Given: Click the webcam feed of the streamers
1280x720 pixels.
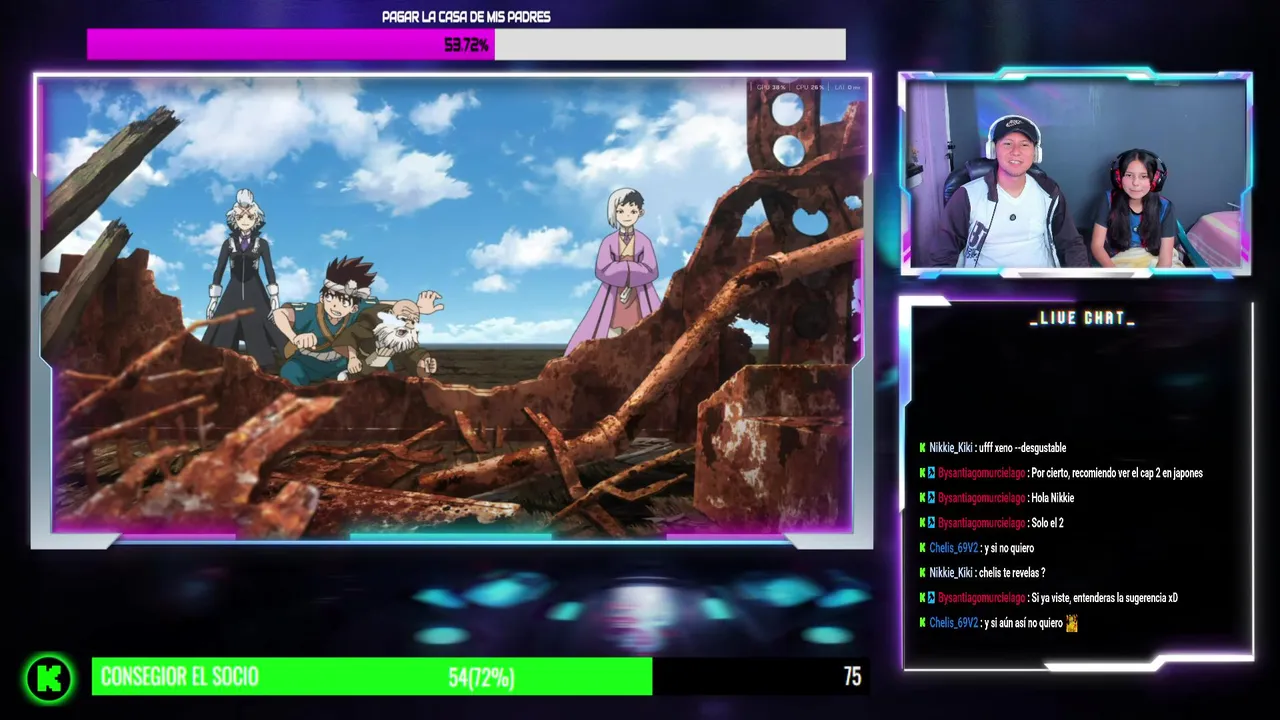Looking at the screenshot, I should tap(1076, 173).
